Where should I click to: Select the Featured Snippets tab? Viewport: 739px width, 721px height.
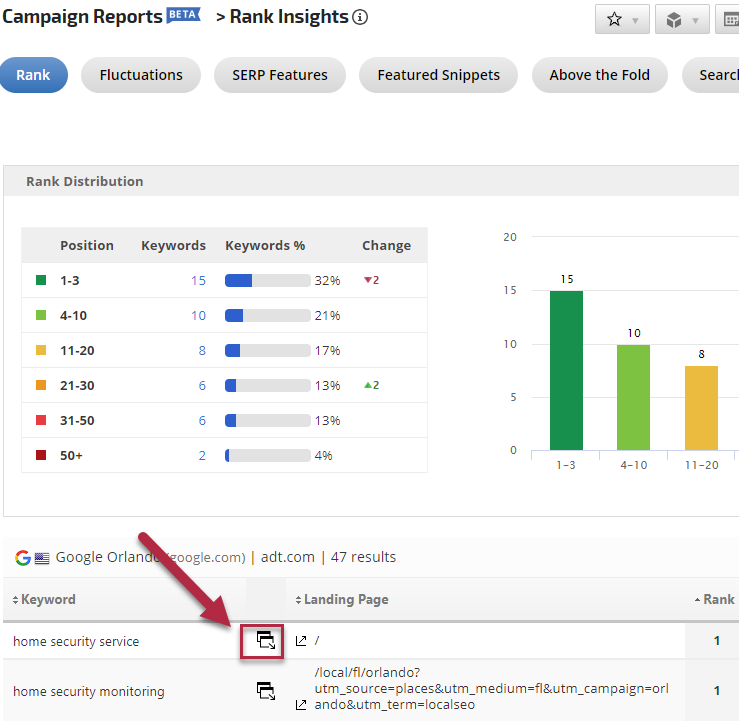coord(439,75)
